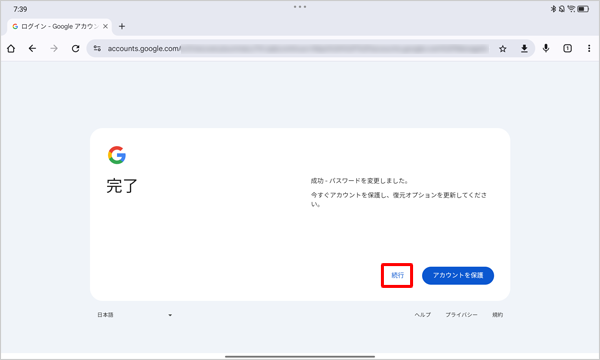
Task: Navigate back with the left arrow
Action: (x=33, y=49)
